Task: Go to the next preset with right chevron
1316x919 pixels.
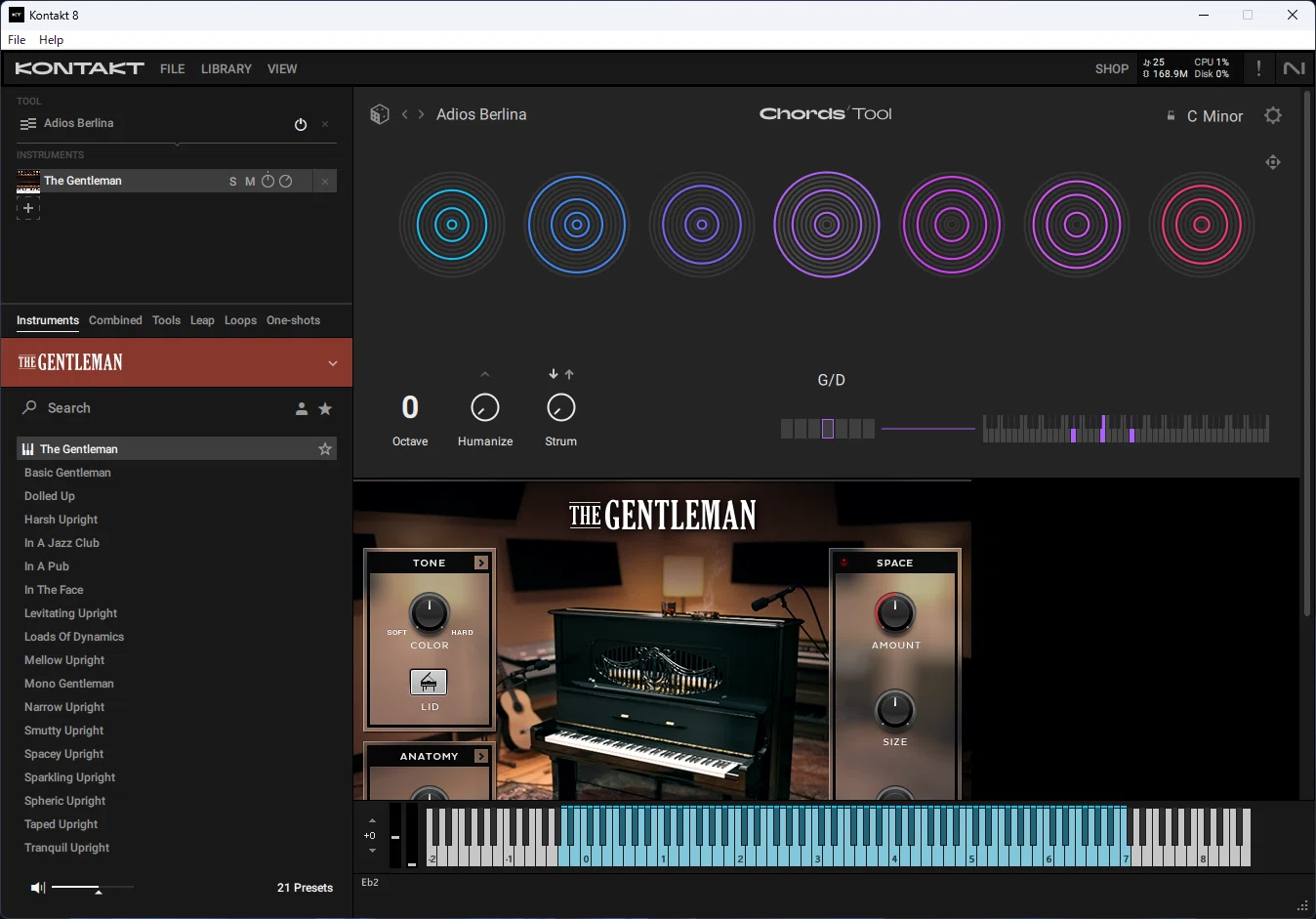Action: click(x=421, y=114)
